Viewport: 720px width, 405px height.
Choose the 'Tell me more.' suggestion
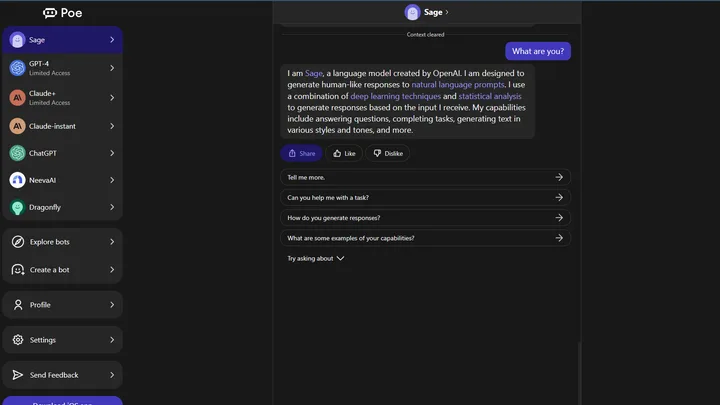tap(425, 177)
